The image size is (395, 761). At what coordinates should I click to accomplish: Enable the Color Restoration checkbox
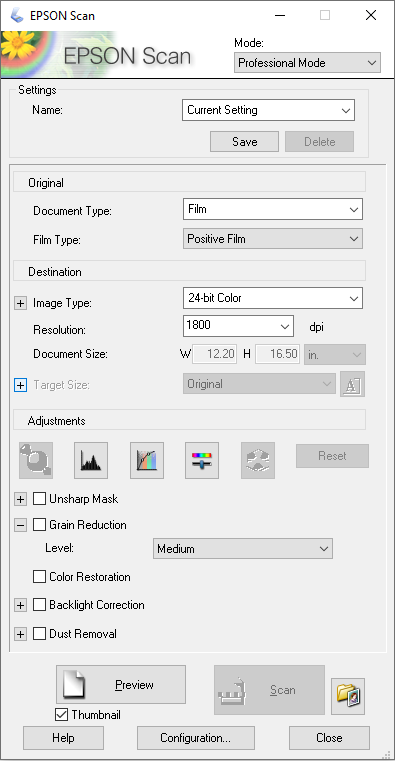39,577
